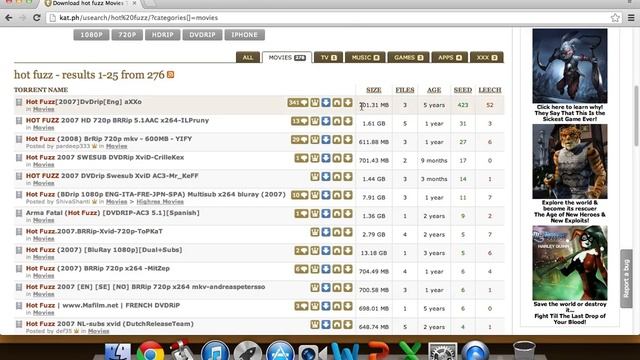Filter results by DVDRIP button

pos(202,35)
